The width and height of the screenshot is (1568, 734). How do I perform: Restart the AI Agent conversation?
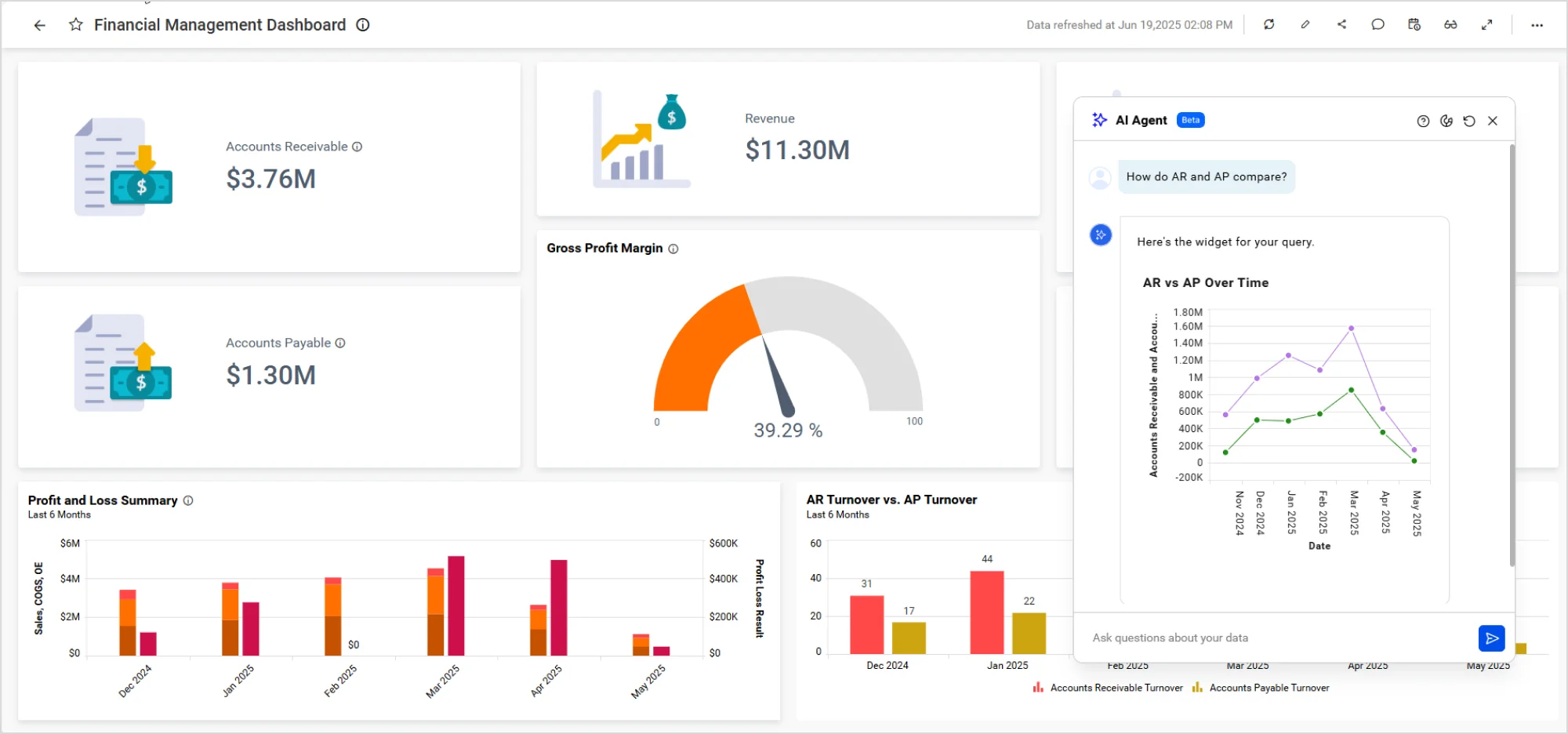(x=1468, y=120)
